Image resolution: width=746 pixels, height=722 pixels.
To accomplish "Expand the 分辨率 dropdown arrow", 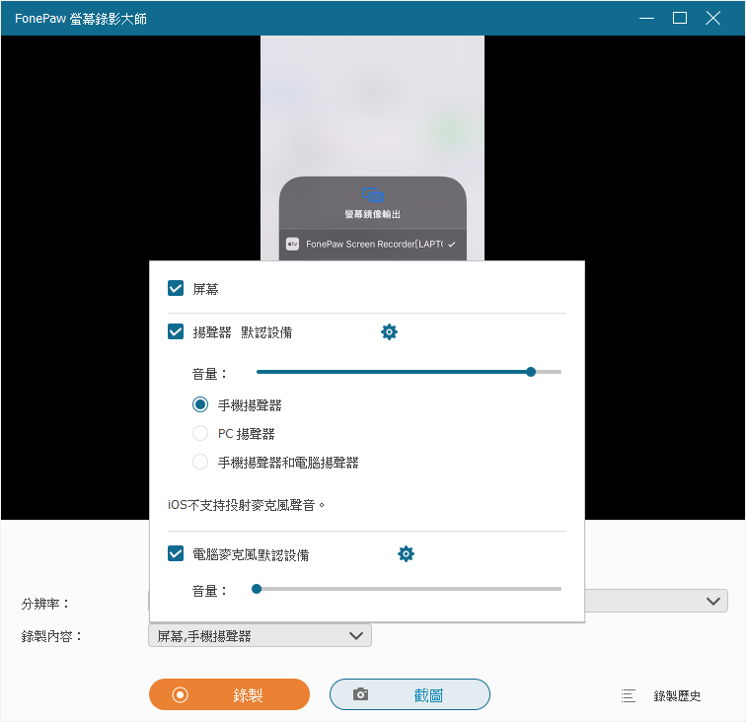I will click(713, 601).
